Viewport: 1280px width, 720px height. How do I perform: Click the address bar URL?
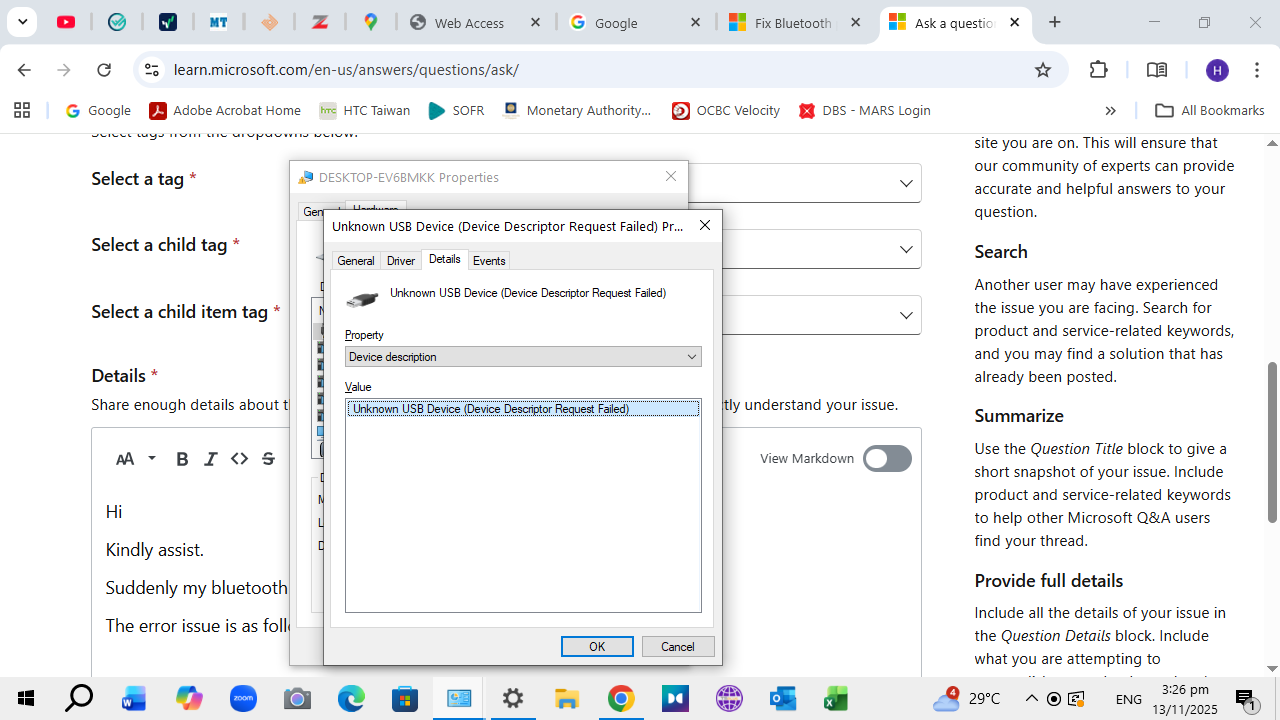[346, 70]
